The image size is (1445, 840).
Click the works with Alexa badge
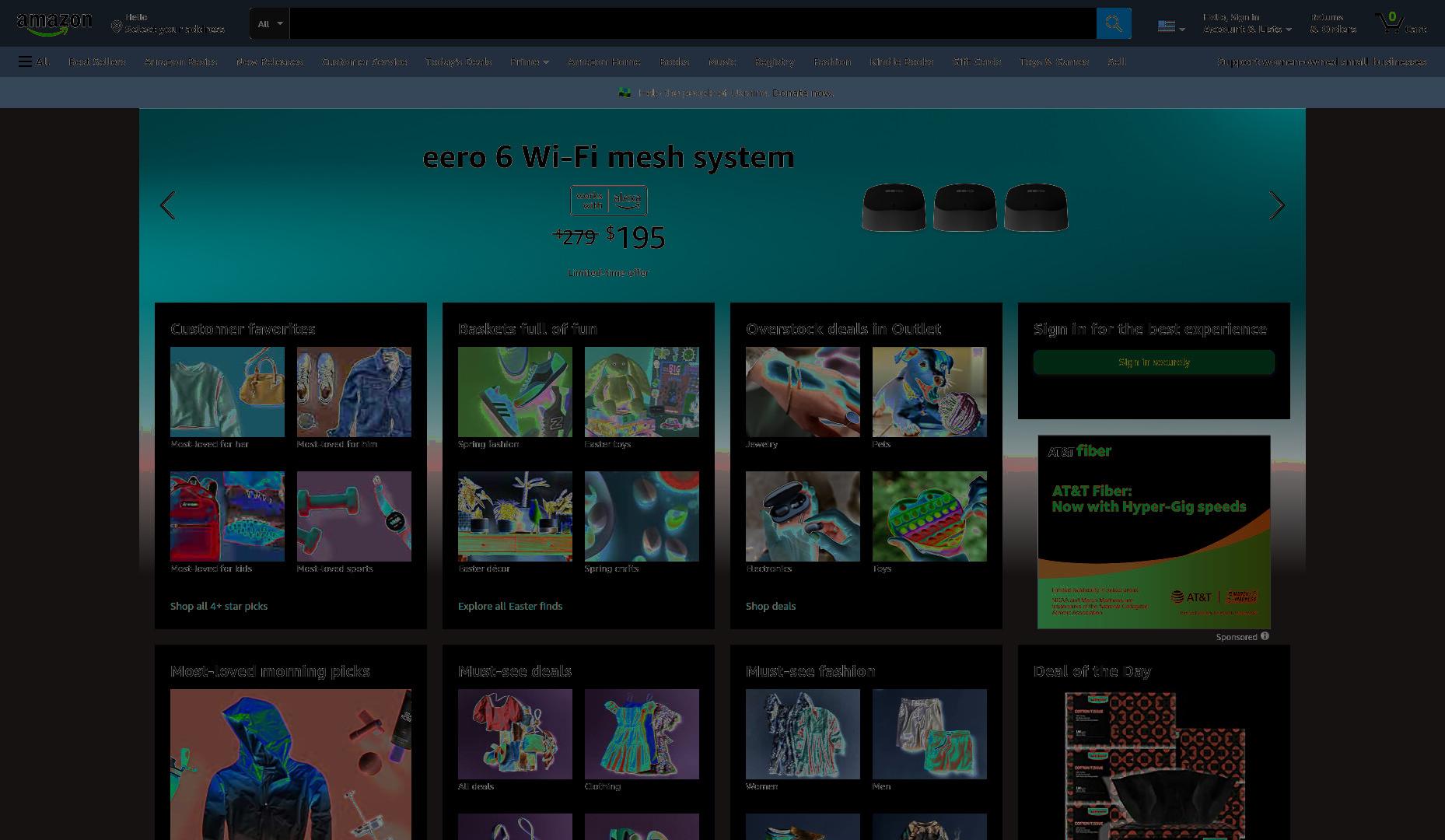coord(609,201)
